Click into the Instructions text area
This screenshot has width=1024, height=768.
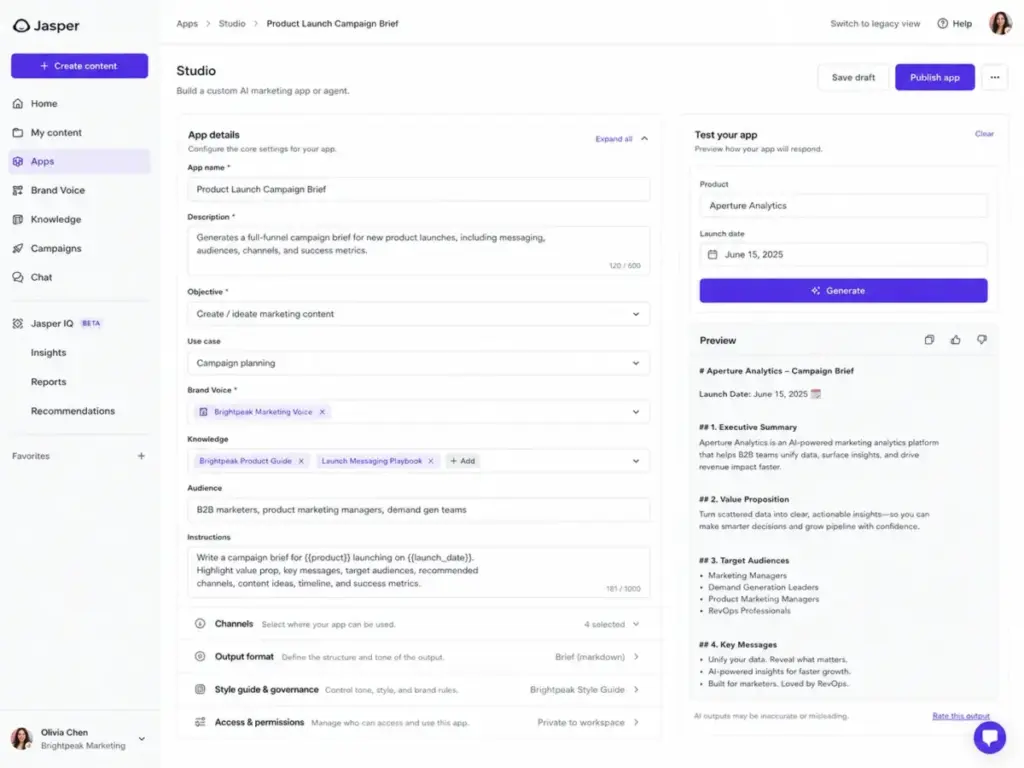tap(419, 572)
